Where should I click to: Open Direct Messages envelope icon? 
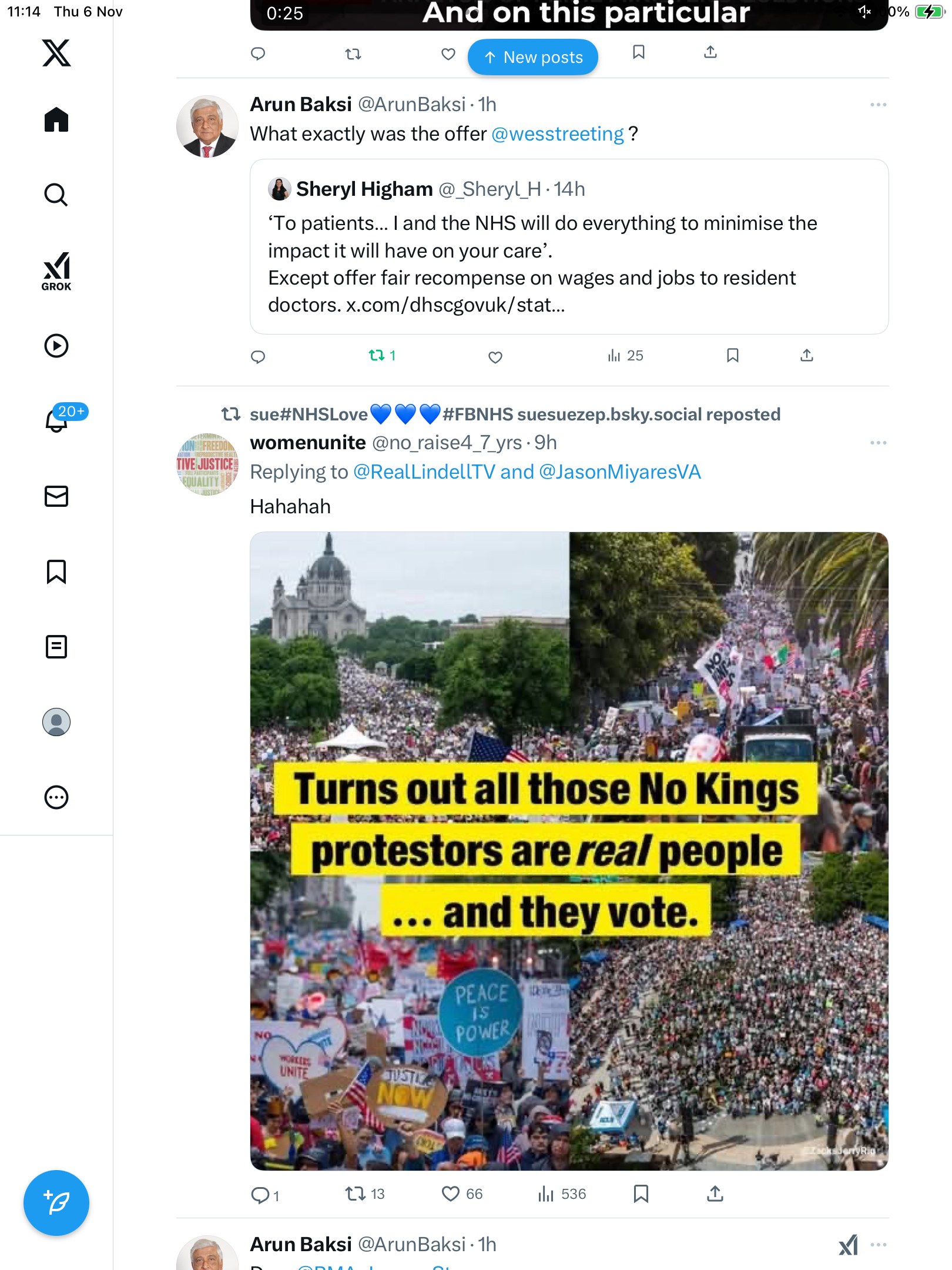click(56, 496)
